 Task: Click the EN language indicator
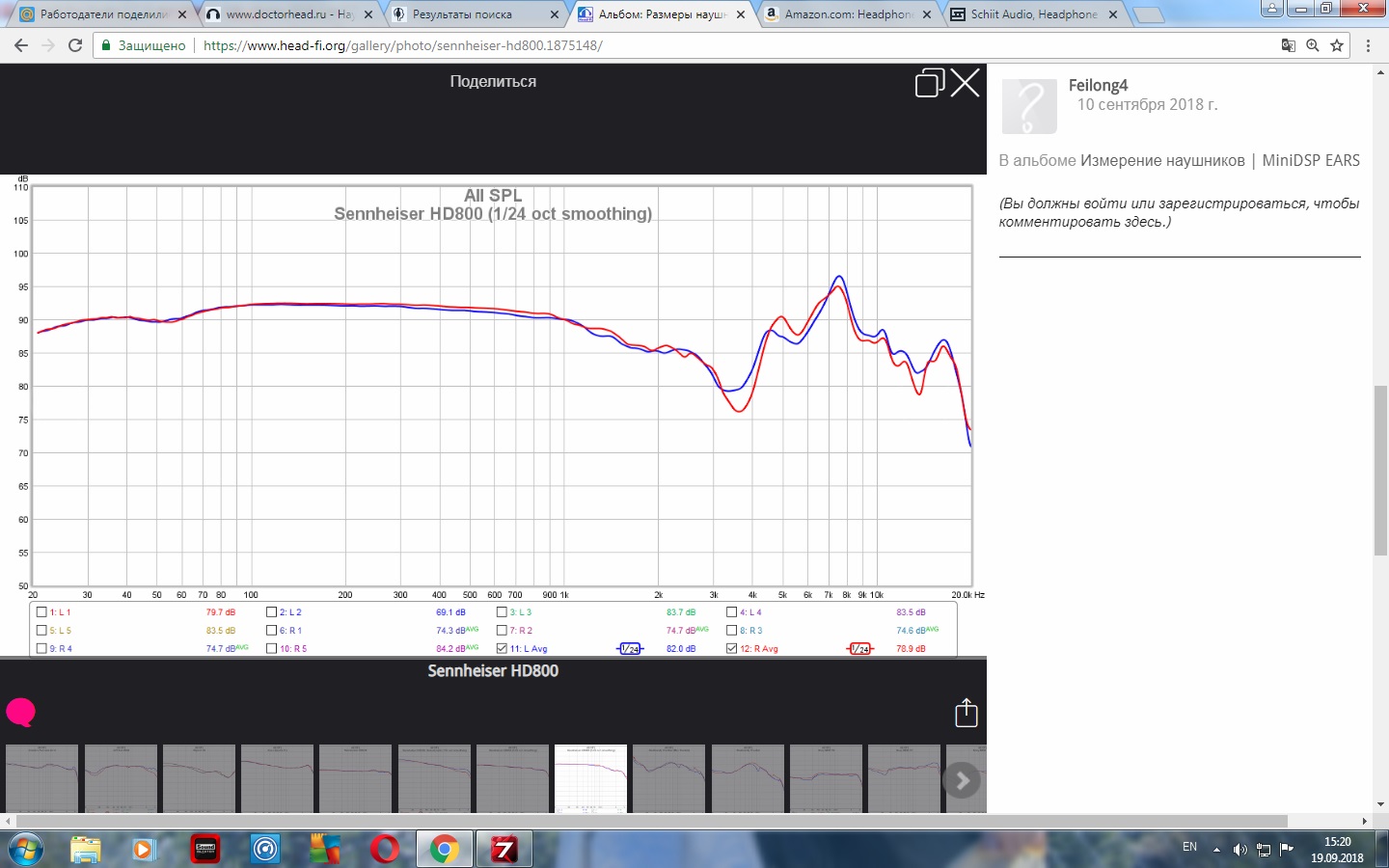pos(1189,847)
